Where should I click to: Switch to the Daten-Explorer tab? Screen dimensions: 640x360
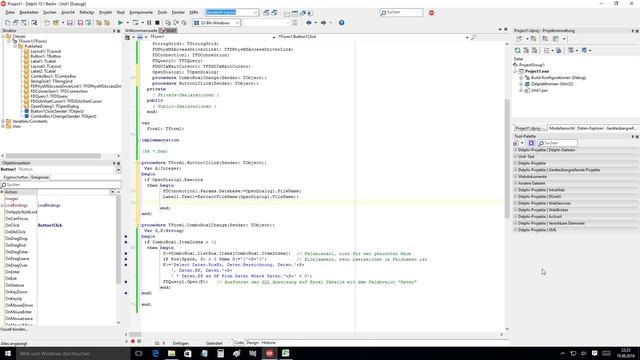pos(590,128)
